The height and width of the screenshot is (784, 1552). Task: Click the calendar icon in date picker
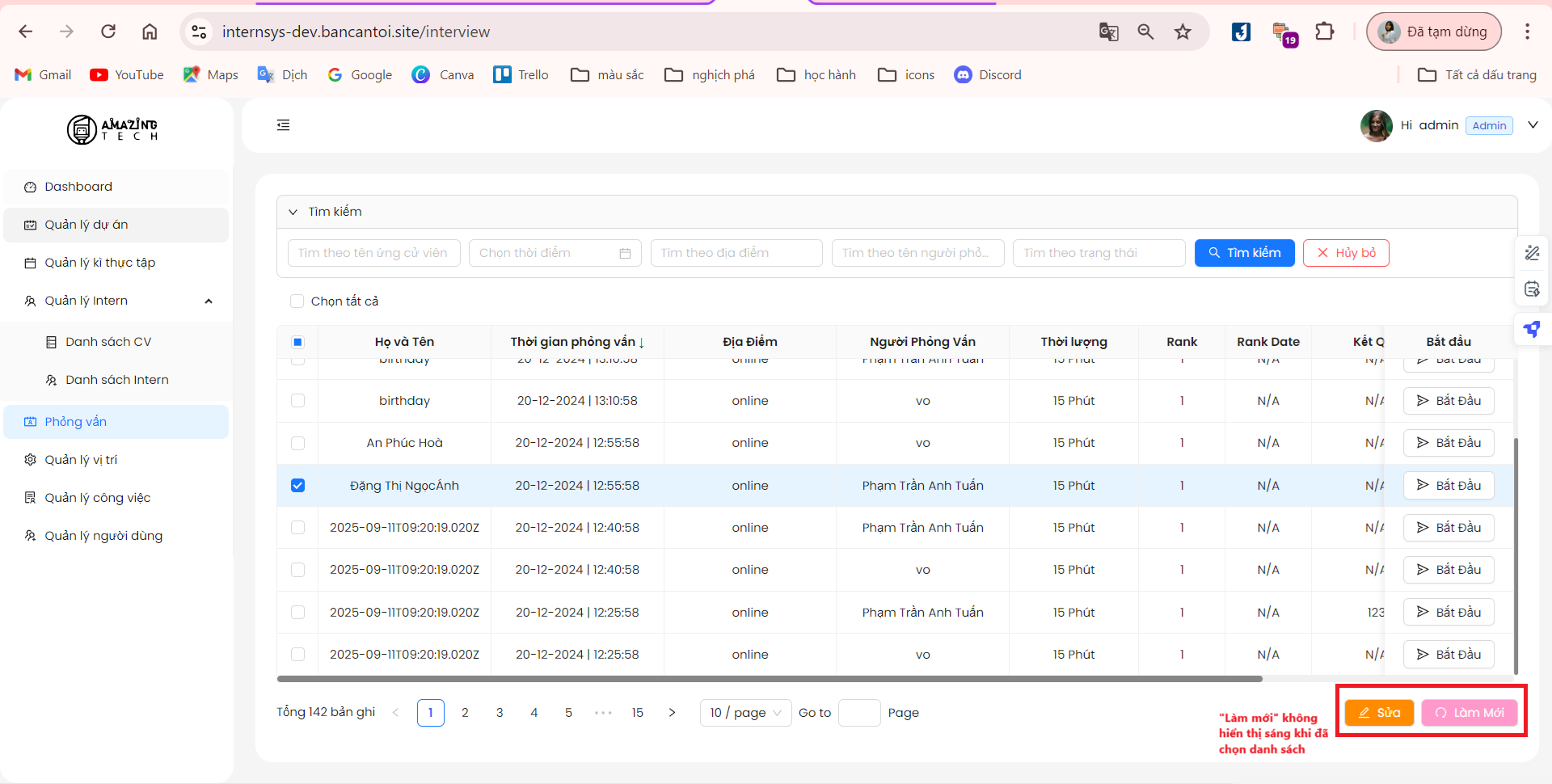click(625, 253)
